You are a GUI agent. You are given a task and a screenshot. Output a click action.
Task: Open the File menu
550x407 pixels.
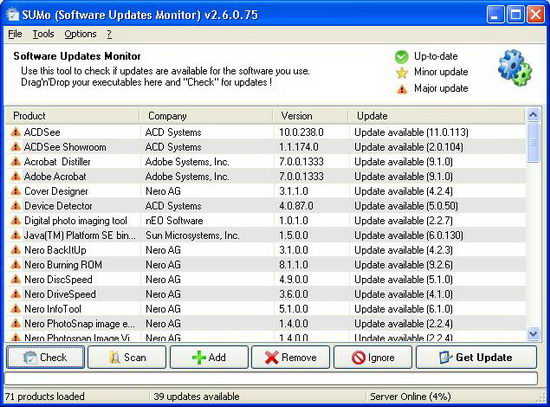click(x=15, y=34)
